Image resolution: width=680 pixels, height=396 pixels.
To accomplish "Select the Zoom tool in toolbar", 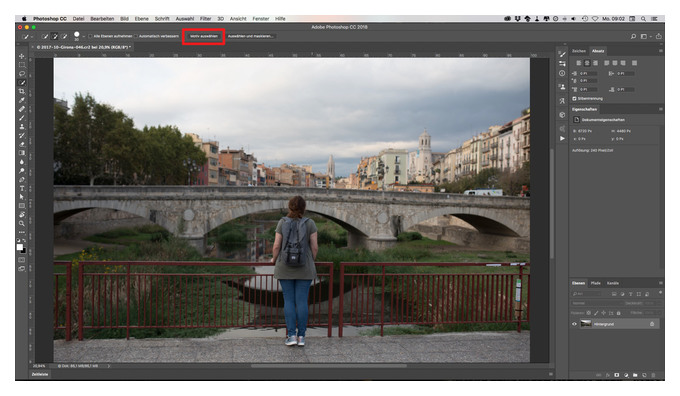I will click(22, 223).
